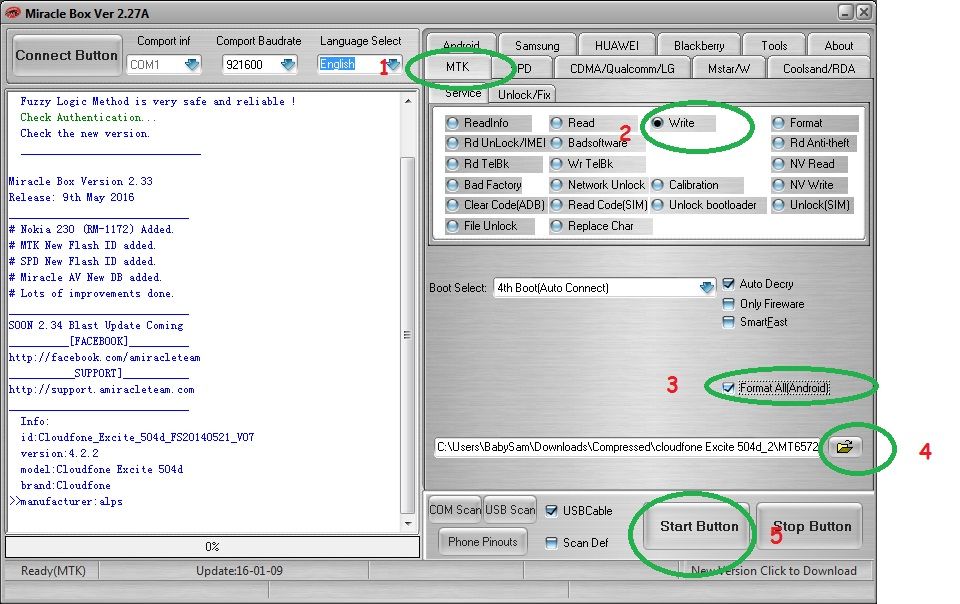Image resolution: width=960 pixels, height=604 pixels.
Task: Open the Mstar/W tab
Action: [x=729, y=69]
